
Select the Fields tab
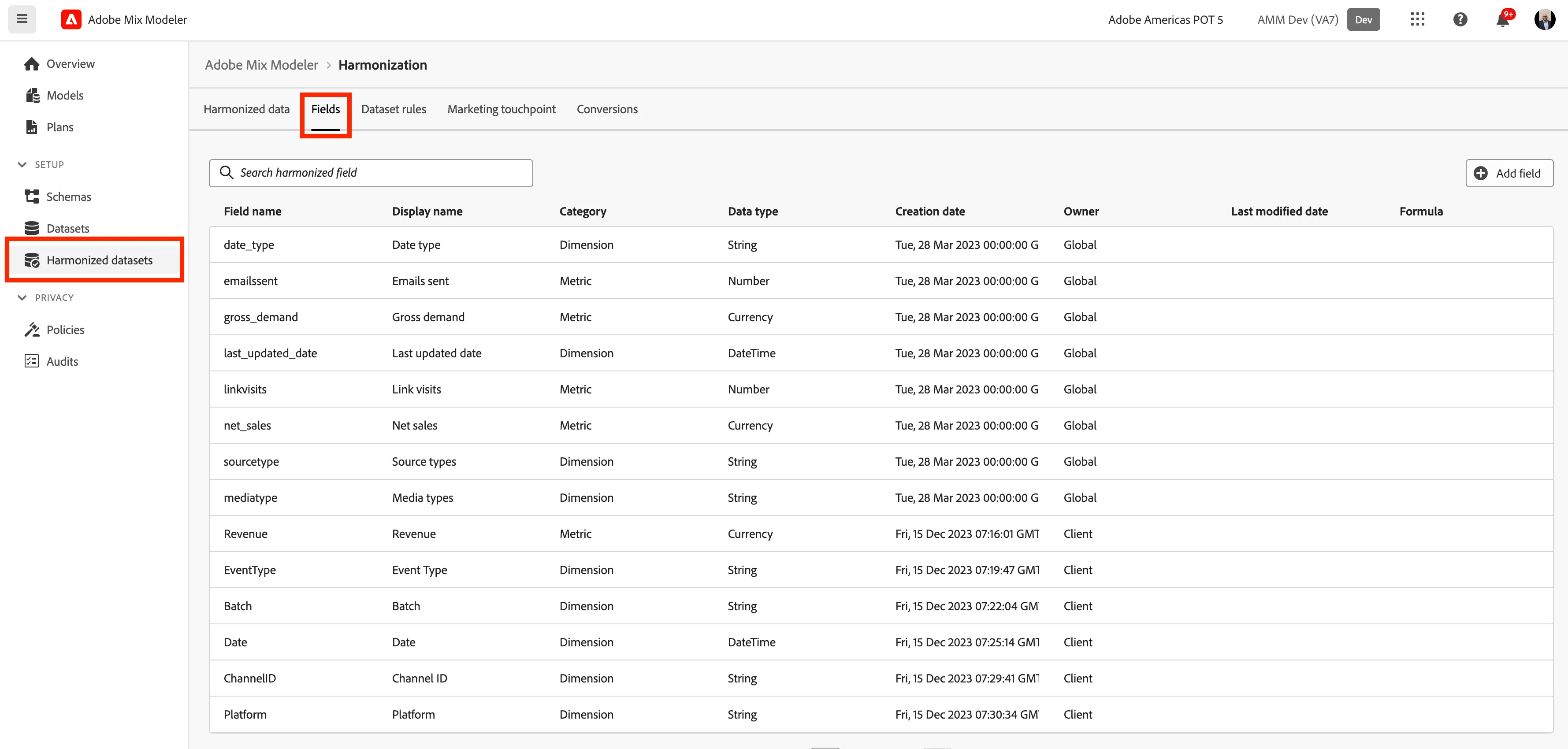(x=326, y=110)
